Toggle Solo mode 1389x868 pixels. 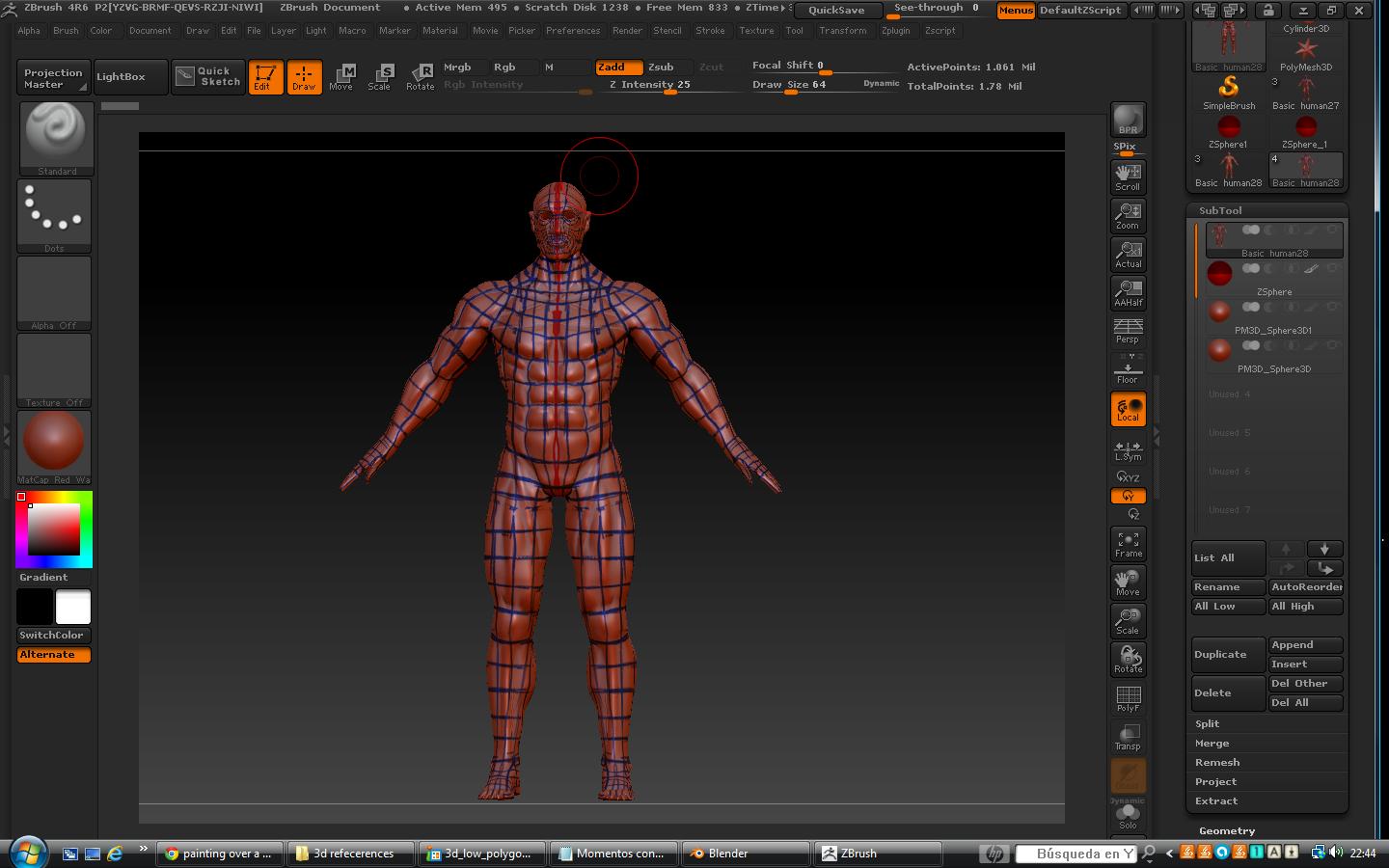(1128, 818)
